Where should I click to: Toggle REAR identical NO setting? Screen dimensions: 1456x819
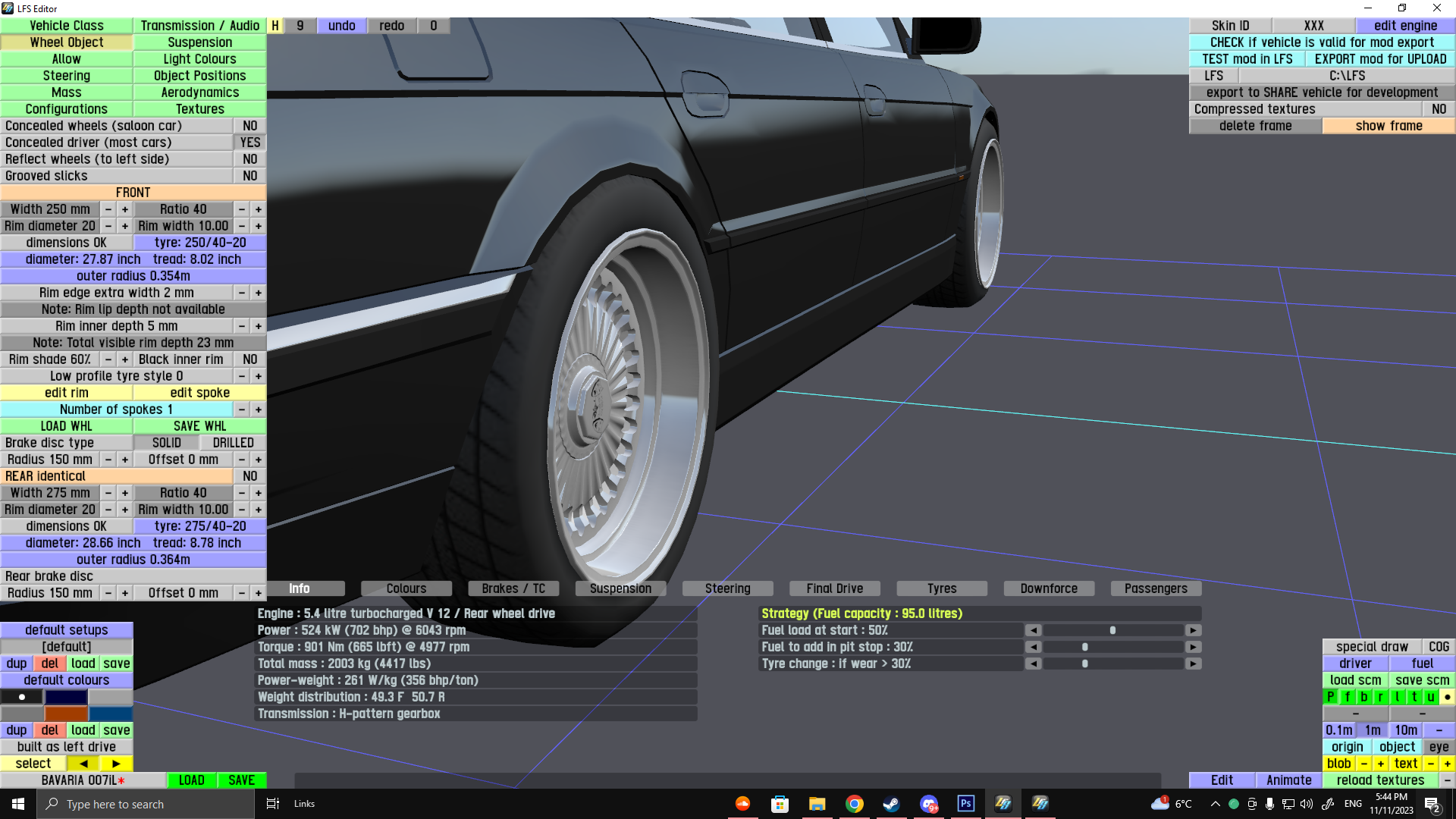click(249, 476)
